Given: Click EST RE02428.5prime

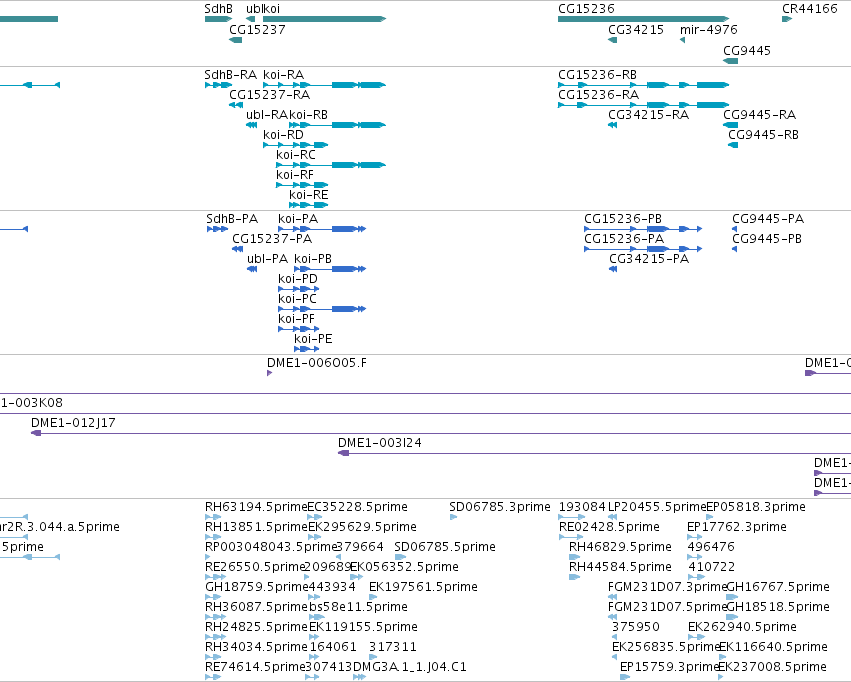Looking at the screenshot, I should click(609, 527).
